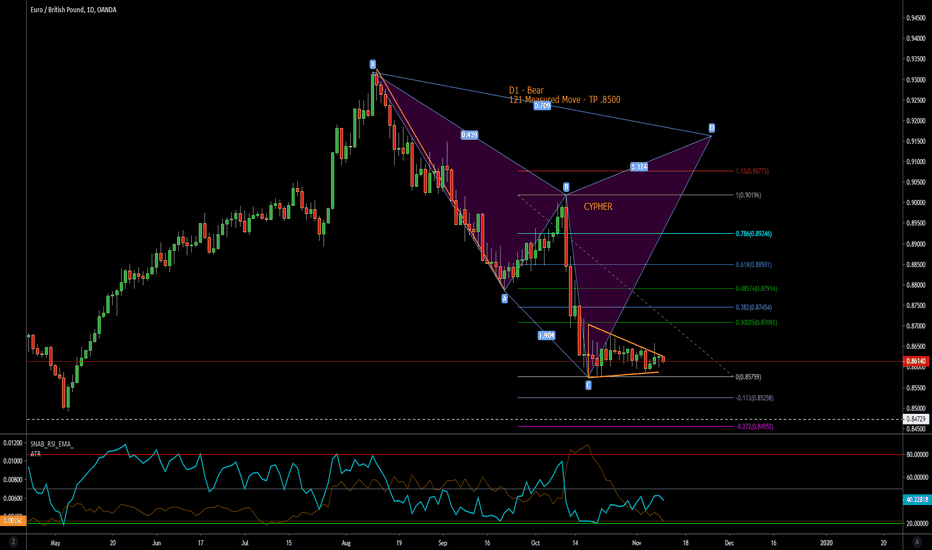
Task: Select the C point marker below the triangle
Action: coord(588,384)
